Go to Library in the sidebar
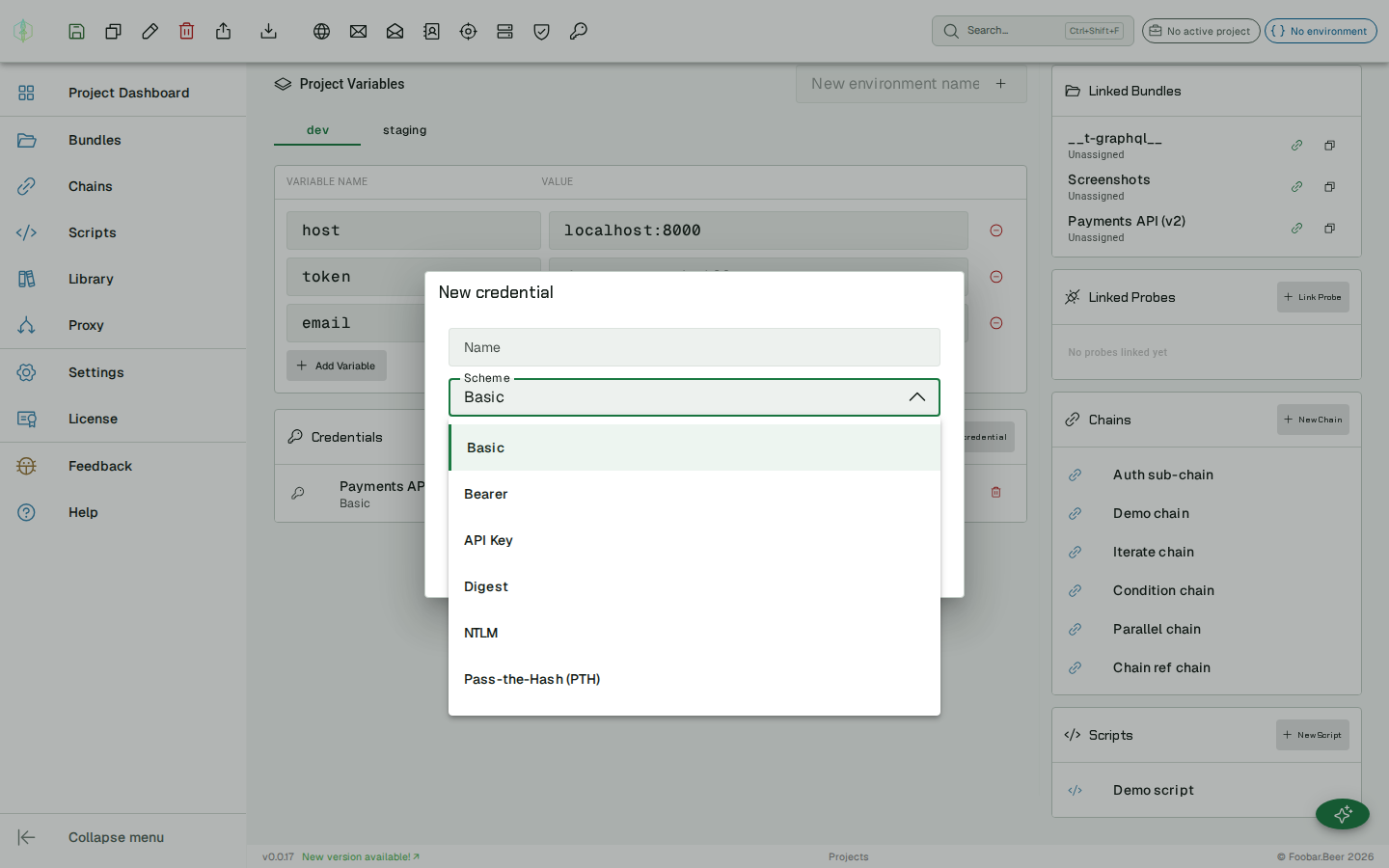 click(x=123, y=279)
